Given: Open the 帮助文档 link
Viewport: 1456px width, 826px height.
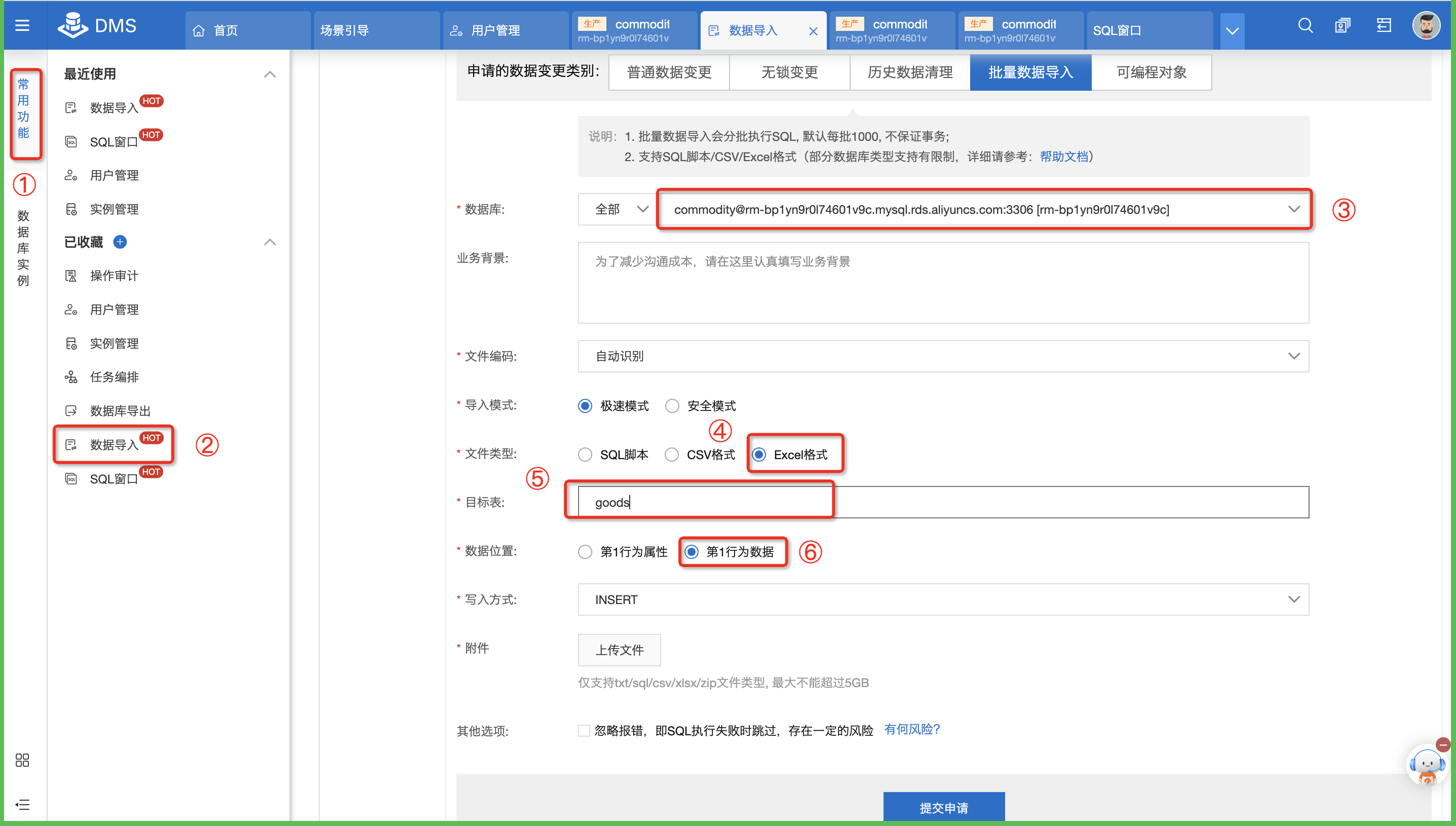Looking at the screenshot, I should point(1064,157).
